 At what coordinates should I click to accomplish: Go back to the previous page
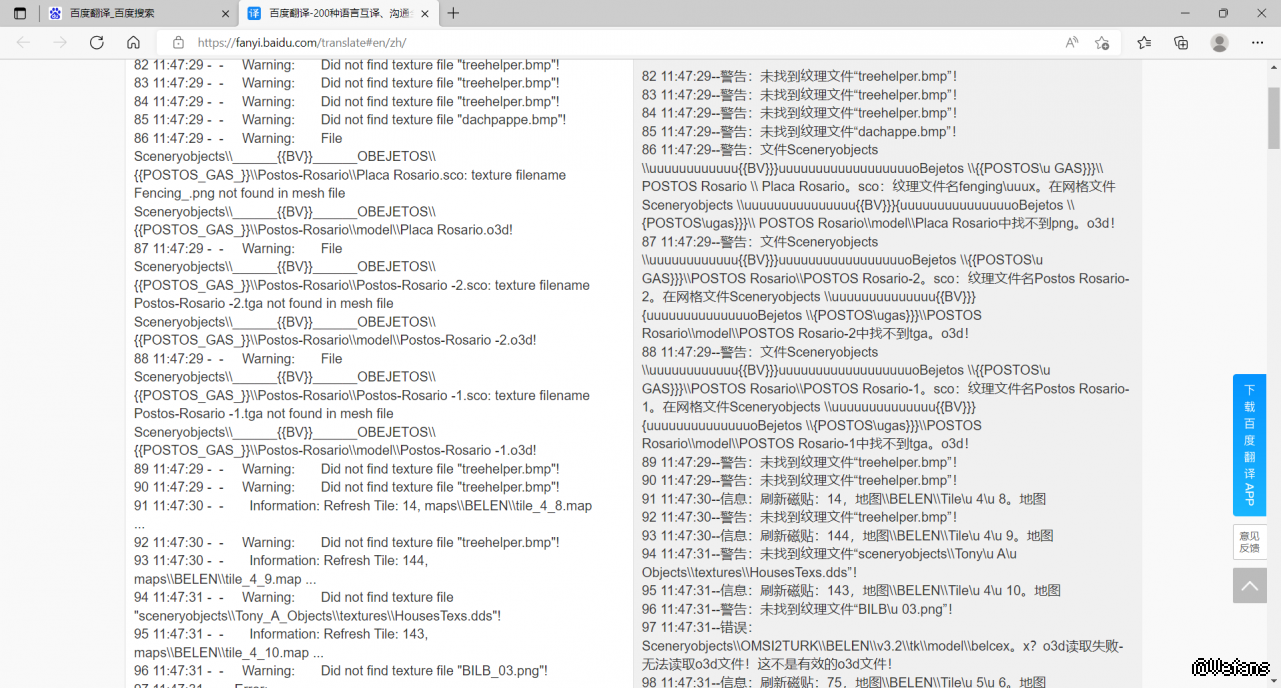pos(23,43)
